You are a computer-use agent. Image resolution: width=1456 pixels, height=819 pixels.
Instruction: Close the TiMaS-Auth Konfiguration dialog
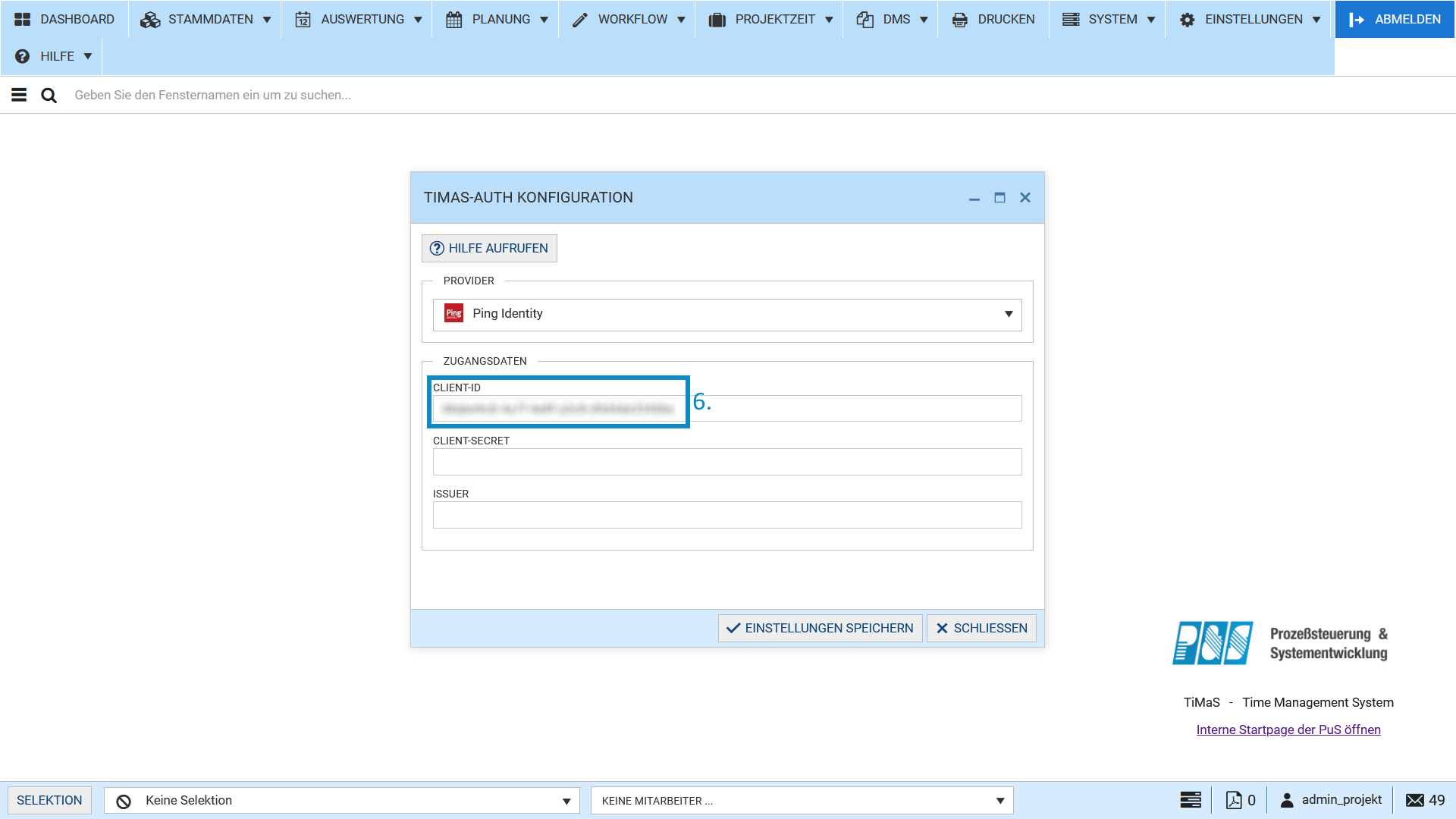[x=1025, y=197]
